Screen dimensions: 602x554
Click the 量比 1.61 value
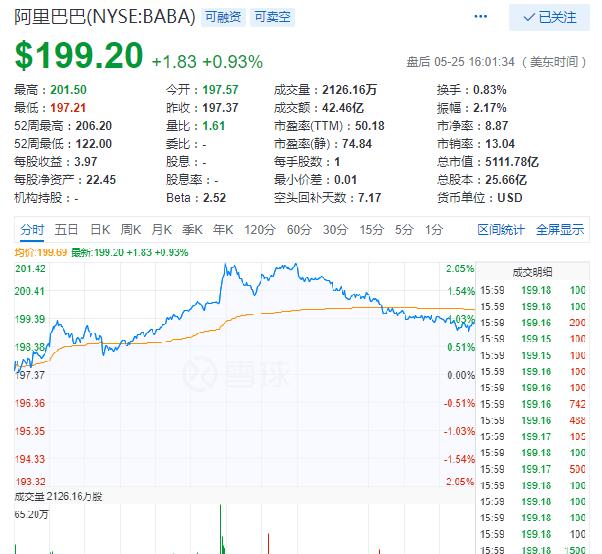[x=214, y=126]
